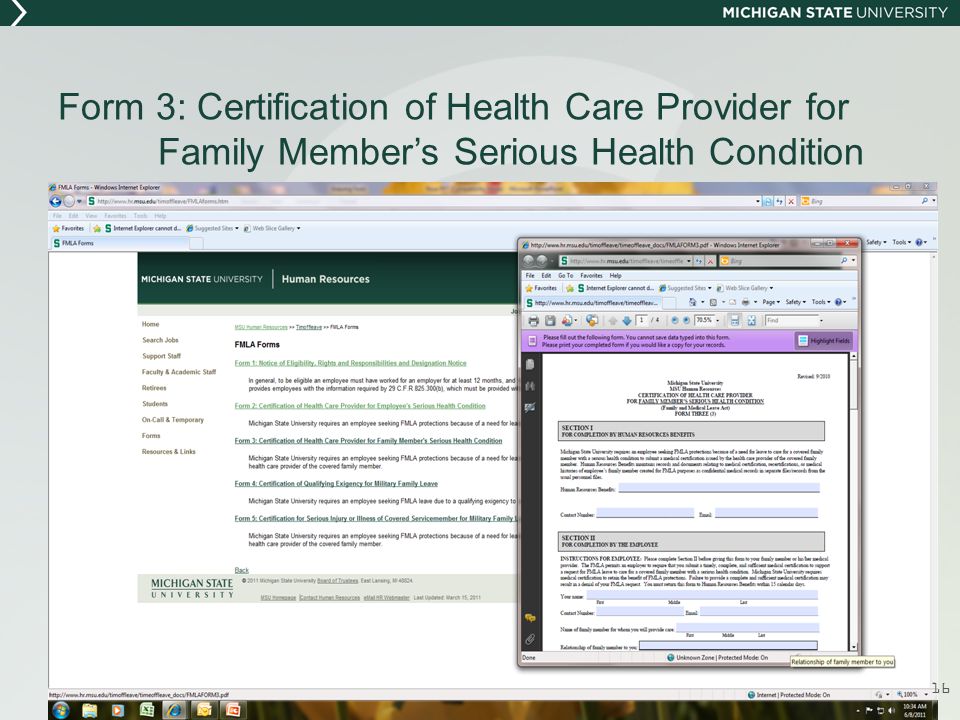Expand the Find options dropdown in PDF toolbar

(x=821, y=320)
